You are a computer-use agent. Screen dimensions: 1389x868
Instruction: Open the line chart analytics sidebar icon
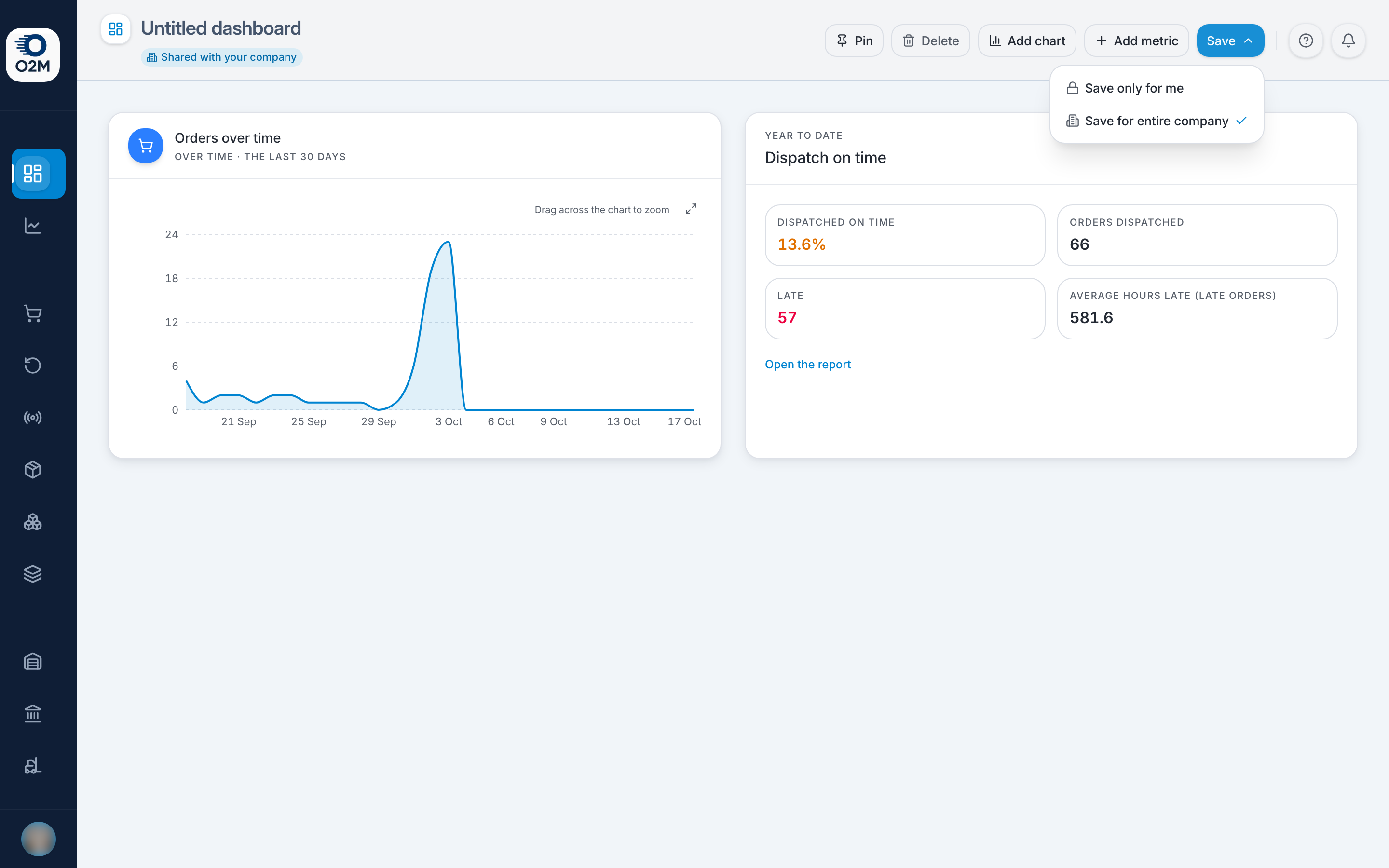point(33,226)
